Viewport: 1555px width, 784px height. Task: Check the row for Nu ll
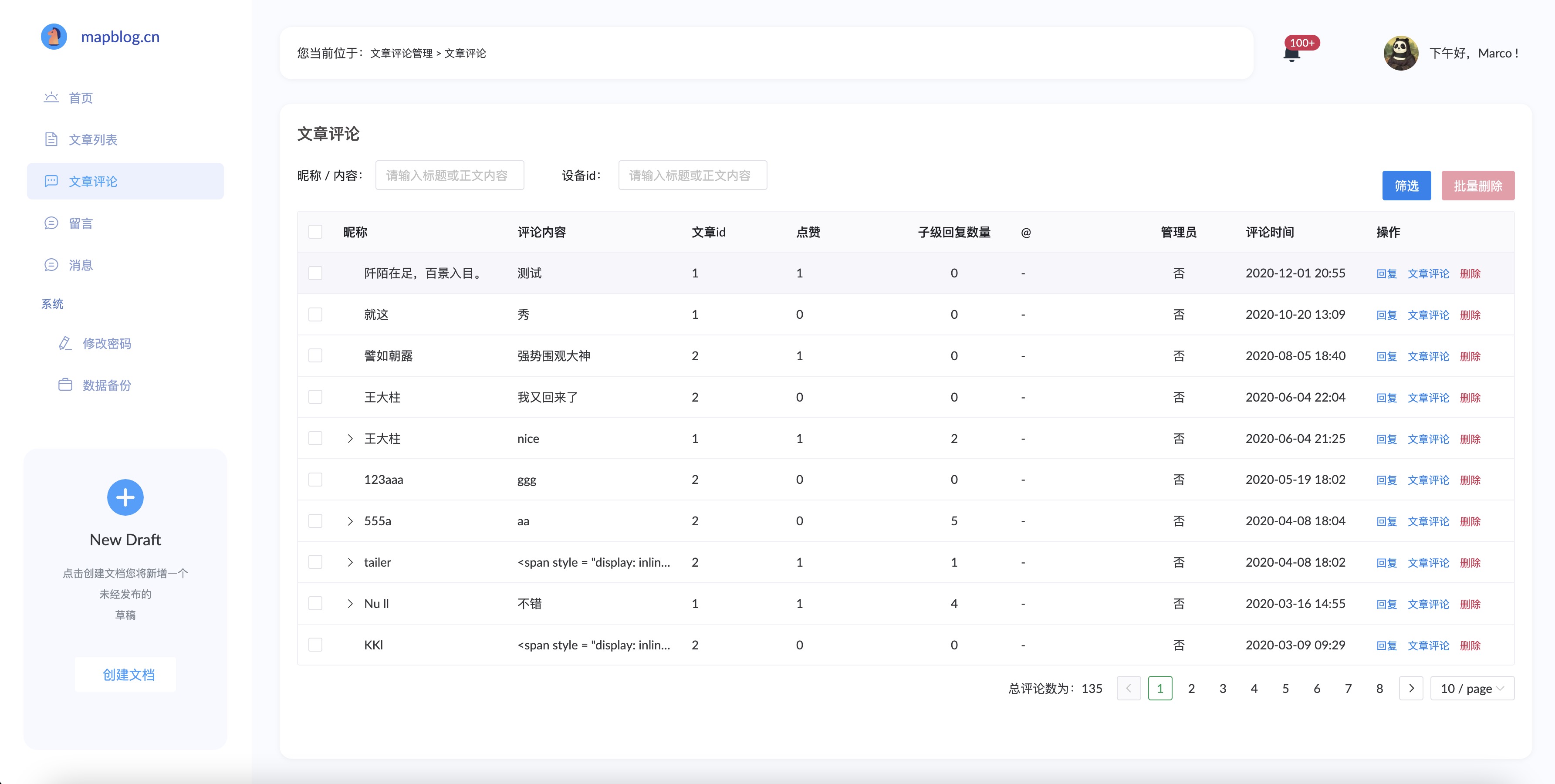click(315, 604)
